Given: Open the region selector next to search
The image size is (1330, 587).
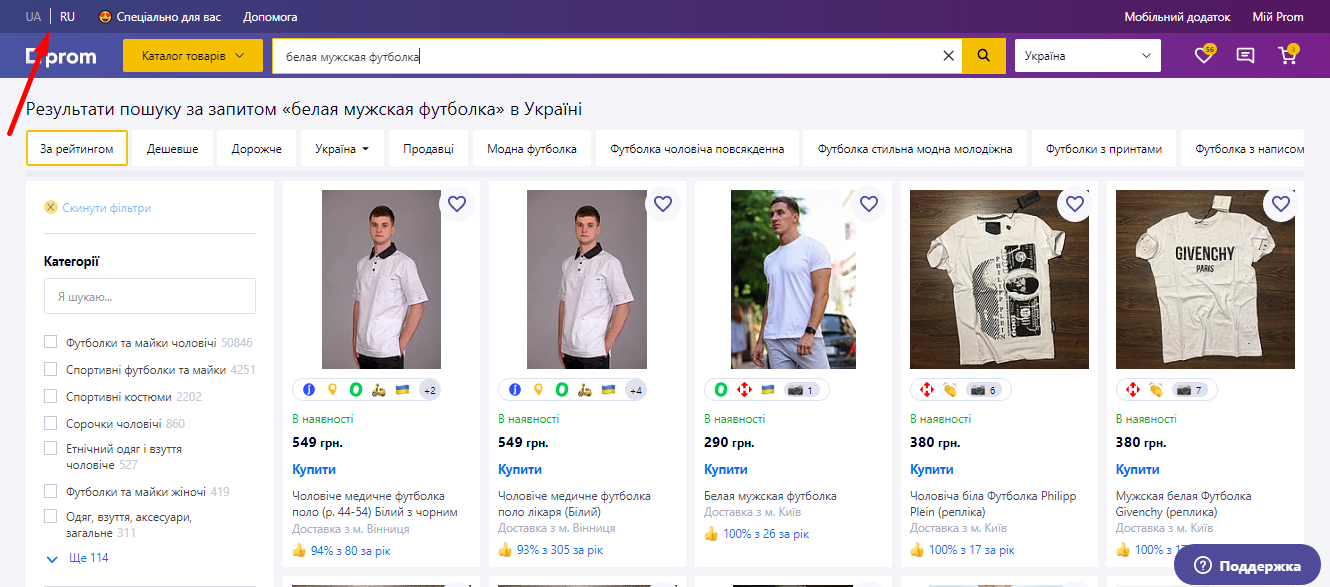Looking at the screenshot, I should 1088,56.
